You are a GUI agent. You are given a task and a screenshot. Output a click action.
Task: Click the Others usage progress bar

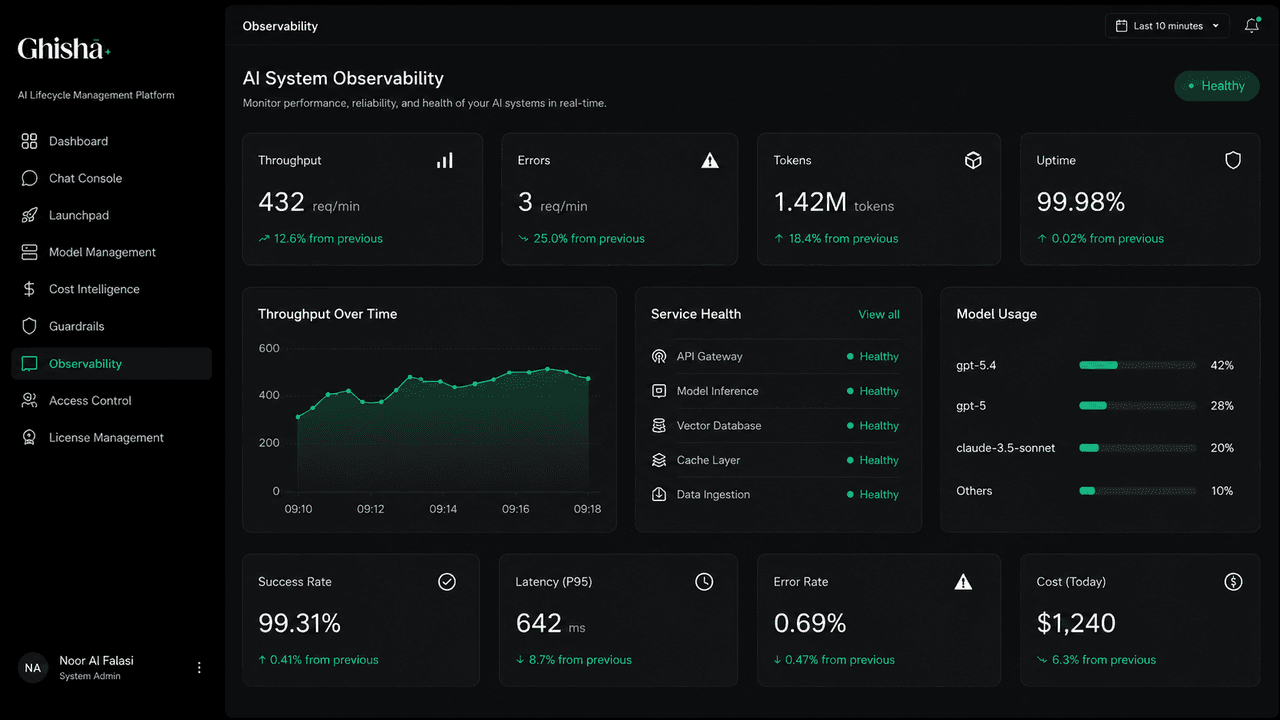[x=1137, y=491]
